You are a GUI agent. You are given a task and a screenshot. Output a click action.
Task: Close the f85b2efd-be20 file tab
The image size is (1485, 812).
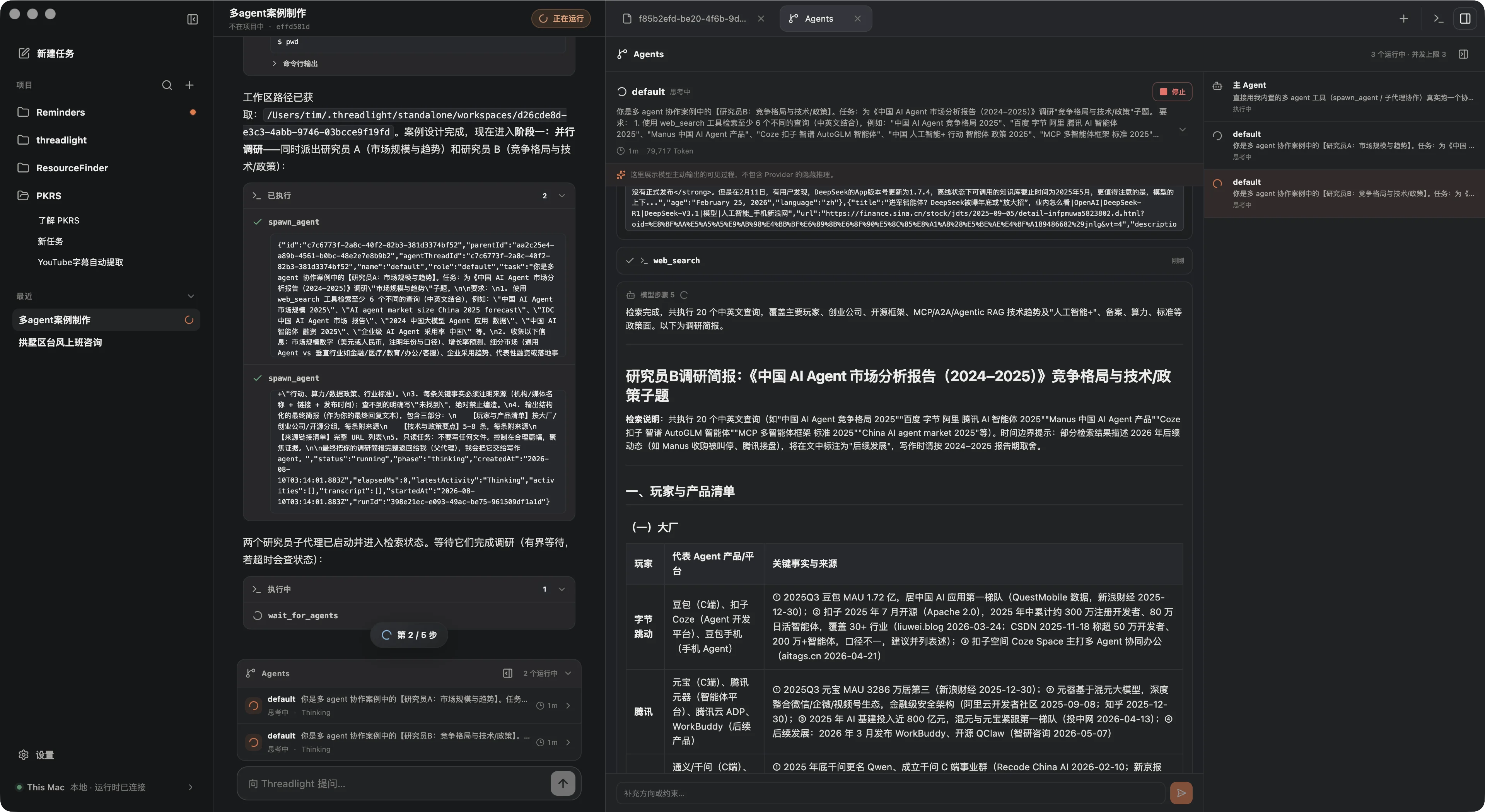(x=761, y=19)
